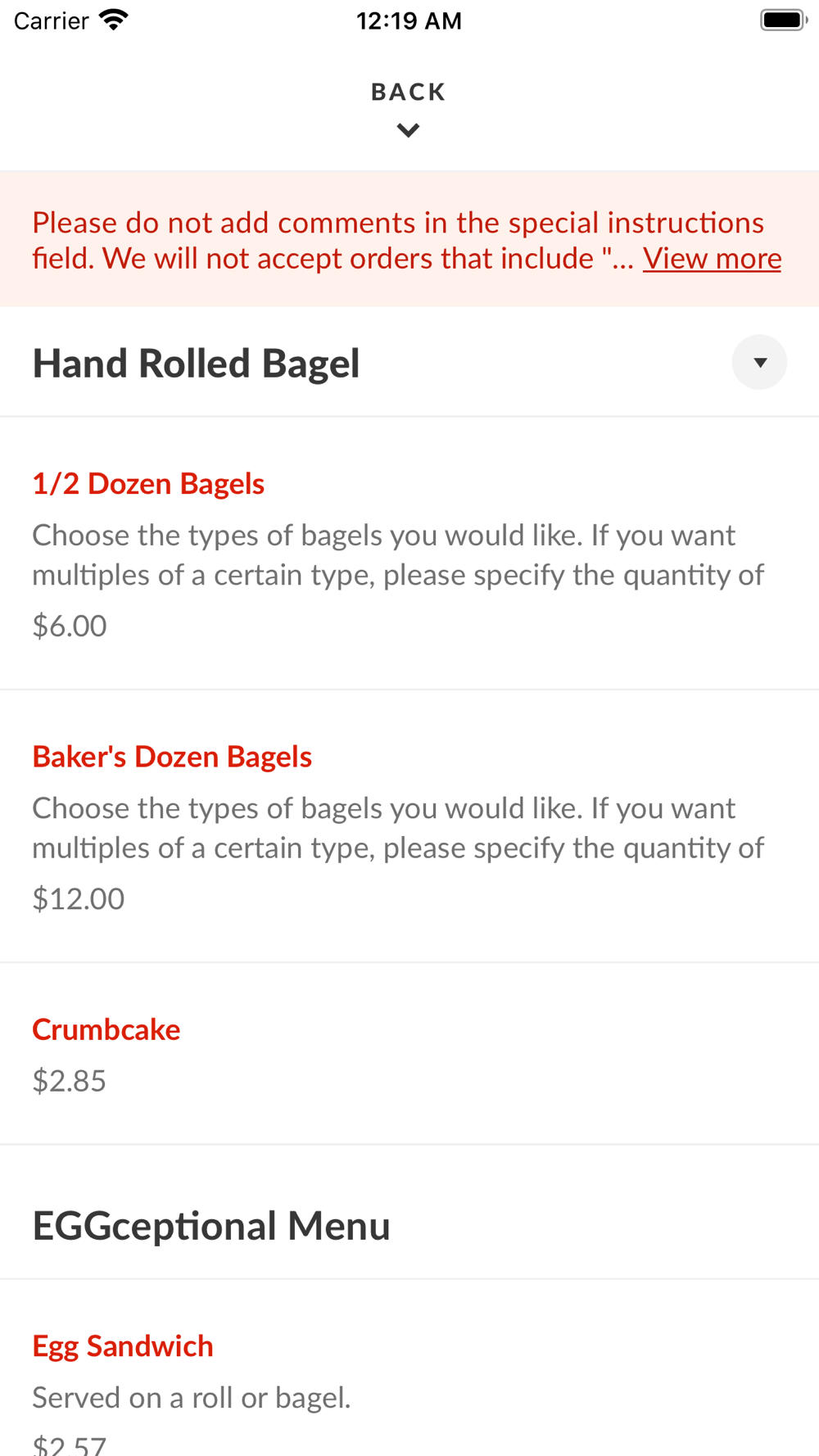819x1456 pixels.
Task: Tap the Baker's Dozen Bagels description text
Action: click(397, 827)
